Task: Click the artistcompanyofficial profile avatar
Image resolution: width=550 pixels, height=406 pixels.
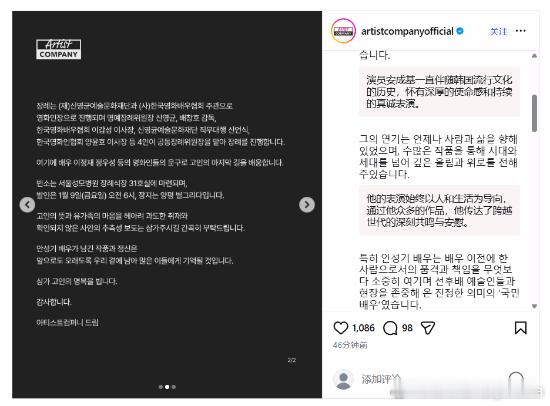Action: click(x=343, y=31)
